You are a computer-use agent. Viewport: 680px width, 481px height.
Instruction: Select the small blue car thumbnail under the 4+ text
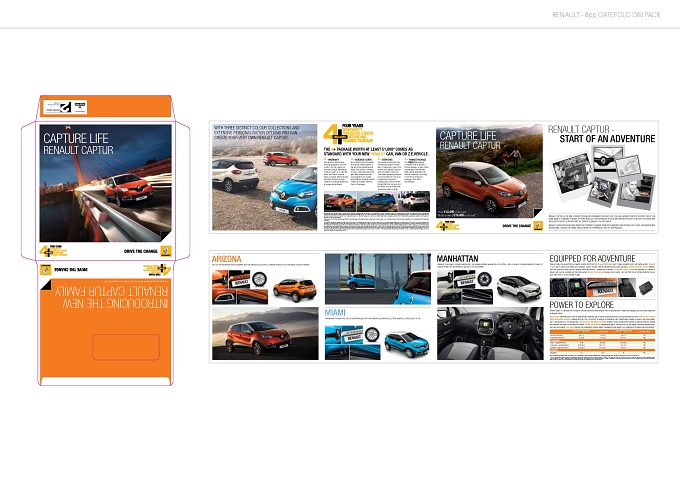click(377, 201)
